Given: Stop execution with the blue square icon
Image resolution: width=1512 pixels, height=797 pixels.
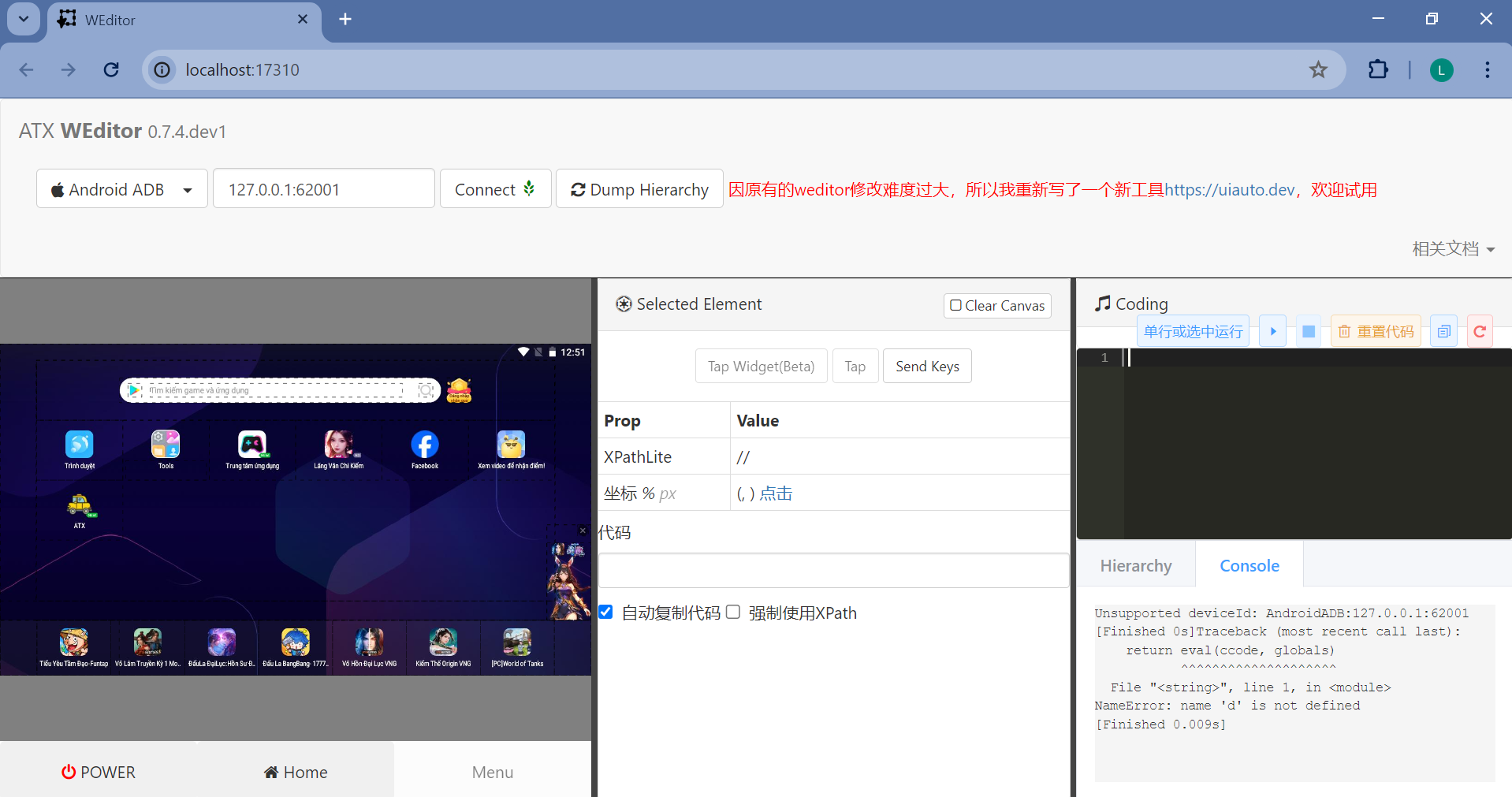Looking at the screenshot, I should 1309,331.
